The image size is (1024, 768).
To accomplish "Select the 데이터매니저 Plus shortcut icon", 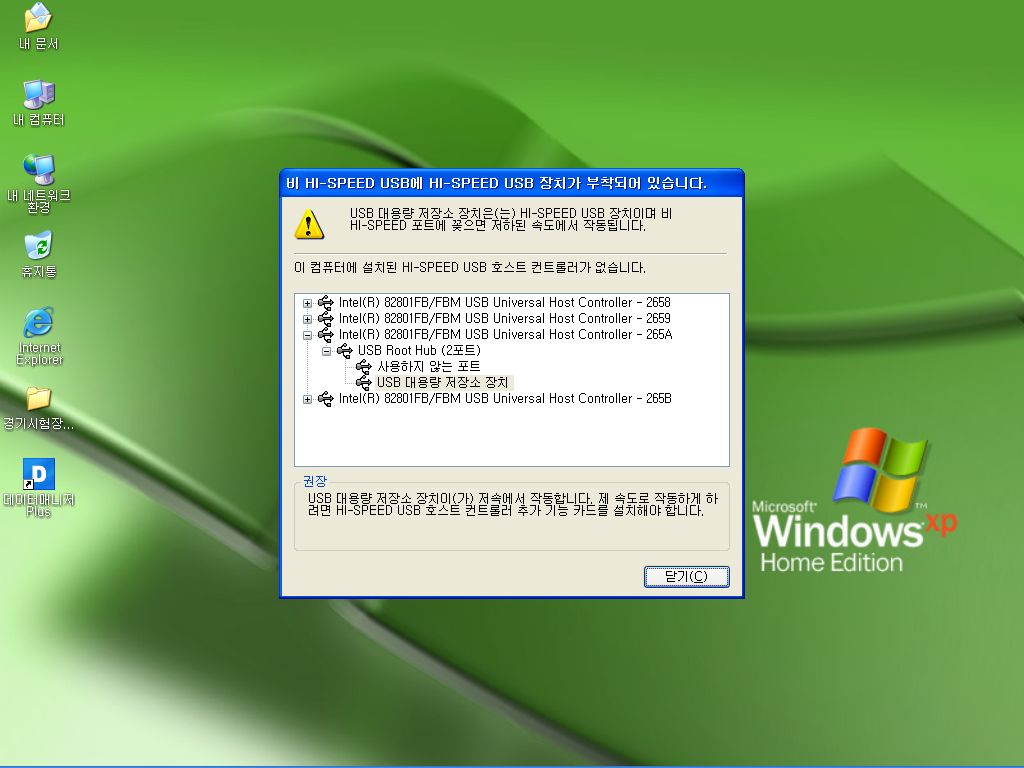I will click(x=39, y=488).
